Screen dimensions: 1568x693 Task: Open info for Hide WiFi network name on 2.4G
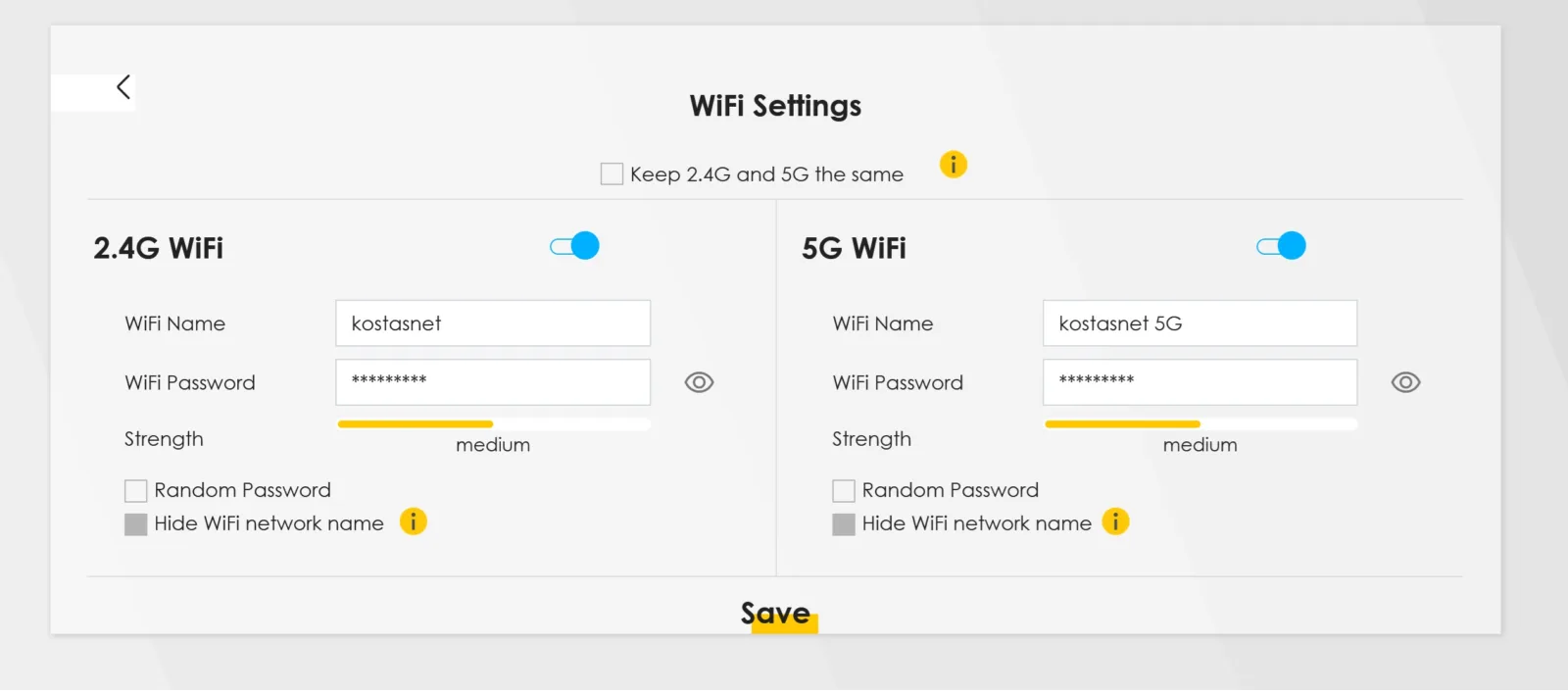click(413, 522)
